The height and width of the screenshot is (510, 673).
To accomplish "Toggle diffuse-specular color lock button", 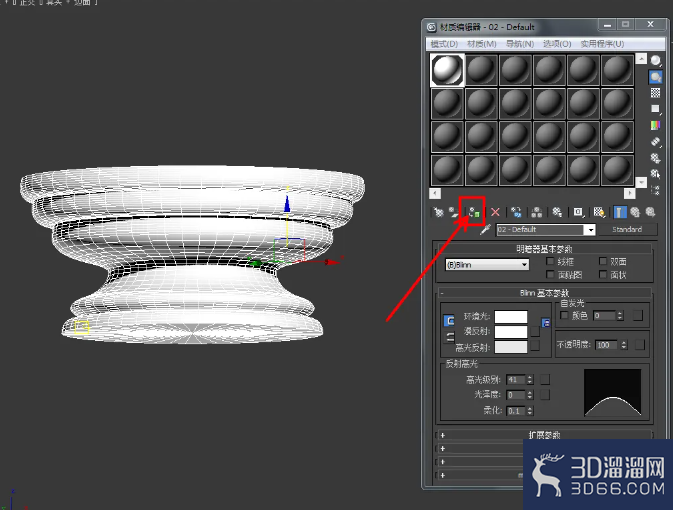I will point(449,337).
